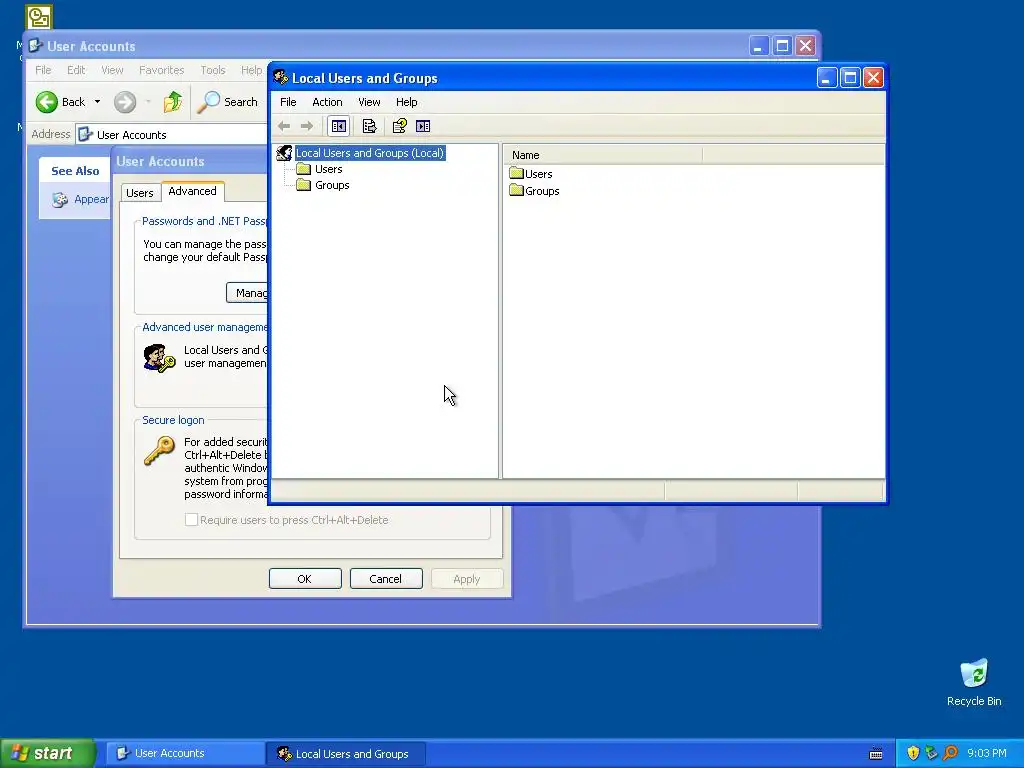The image size is (1024, 768).
Task: Click the network tray icon beside the shield
Action: click(x=931, y=753)
